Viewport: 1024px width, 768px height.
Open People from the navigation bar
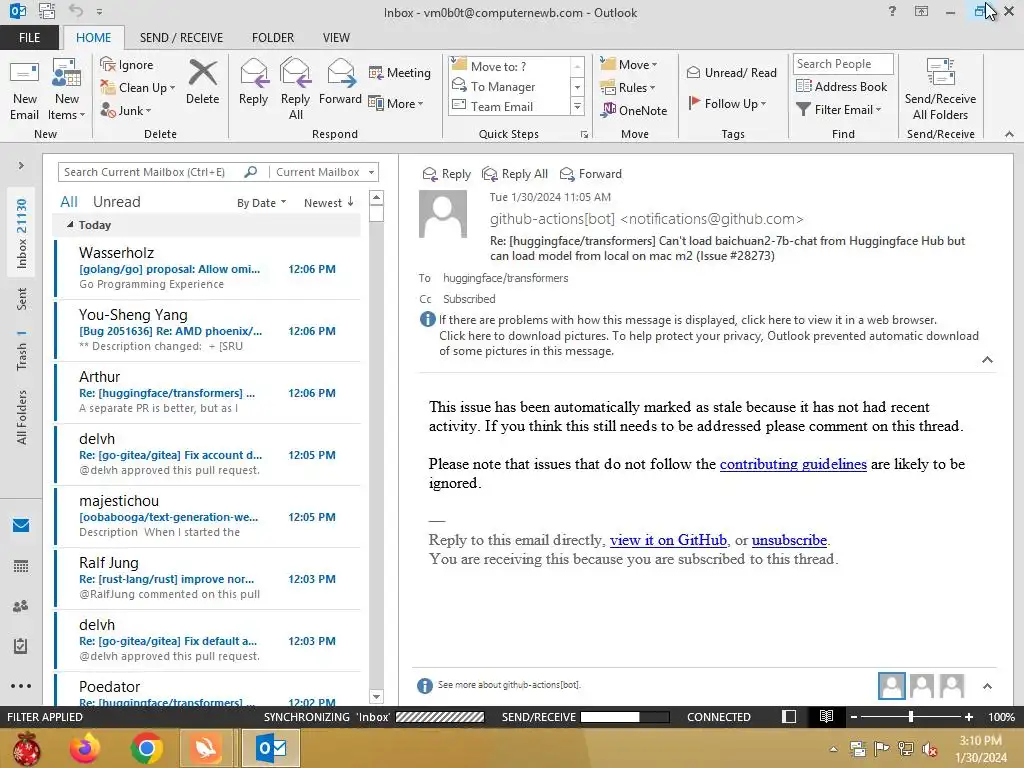tap(21, 606)
